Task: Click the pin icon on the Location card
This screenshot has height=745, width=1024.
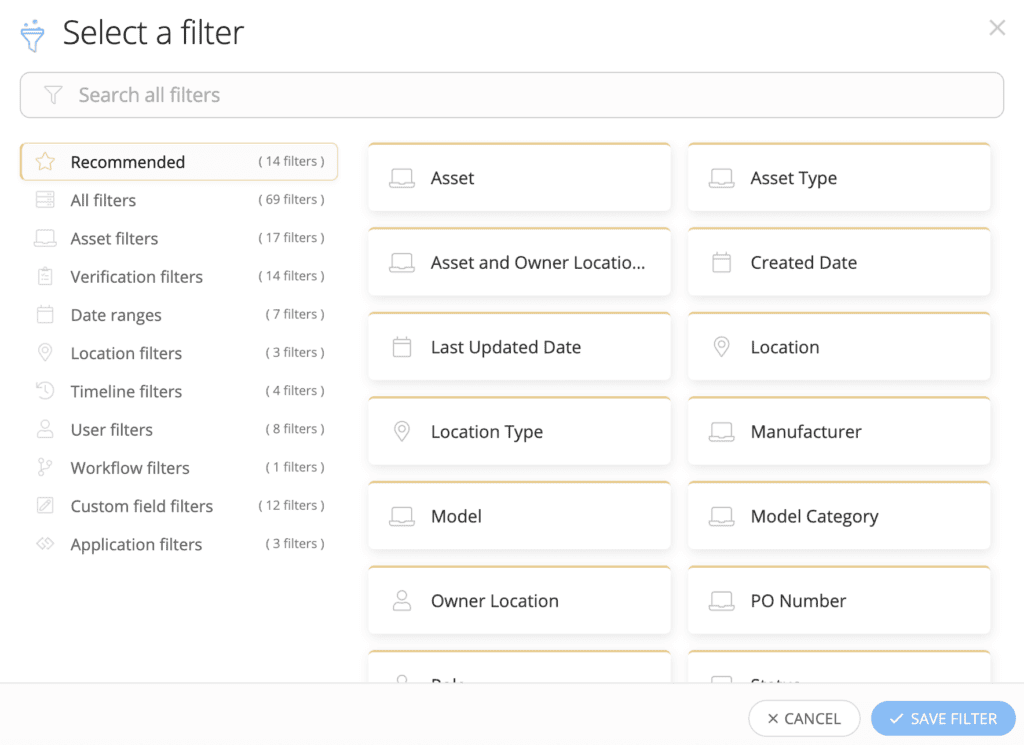Action: click(722, 347)
